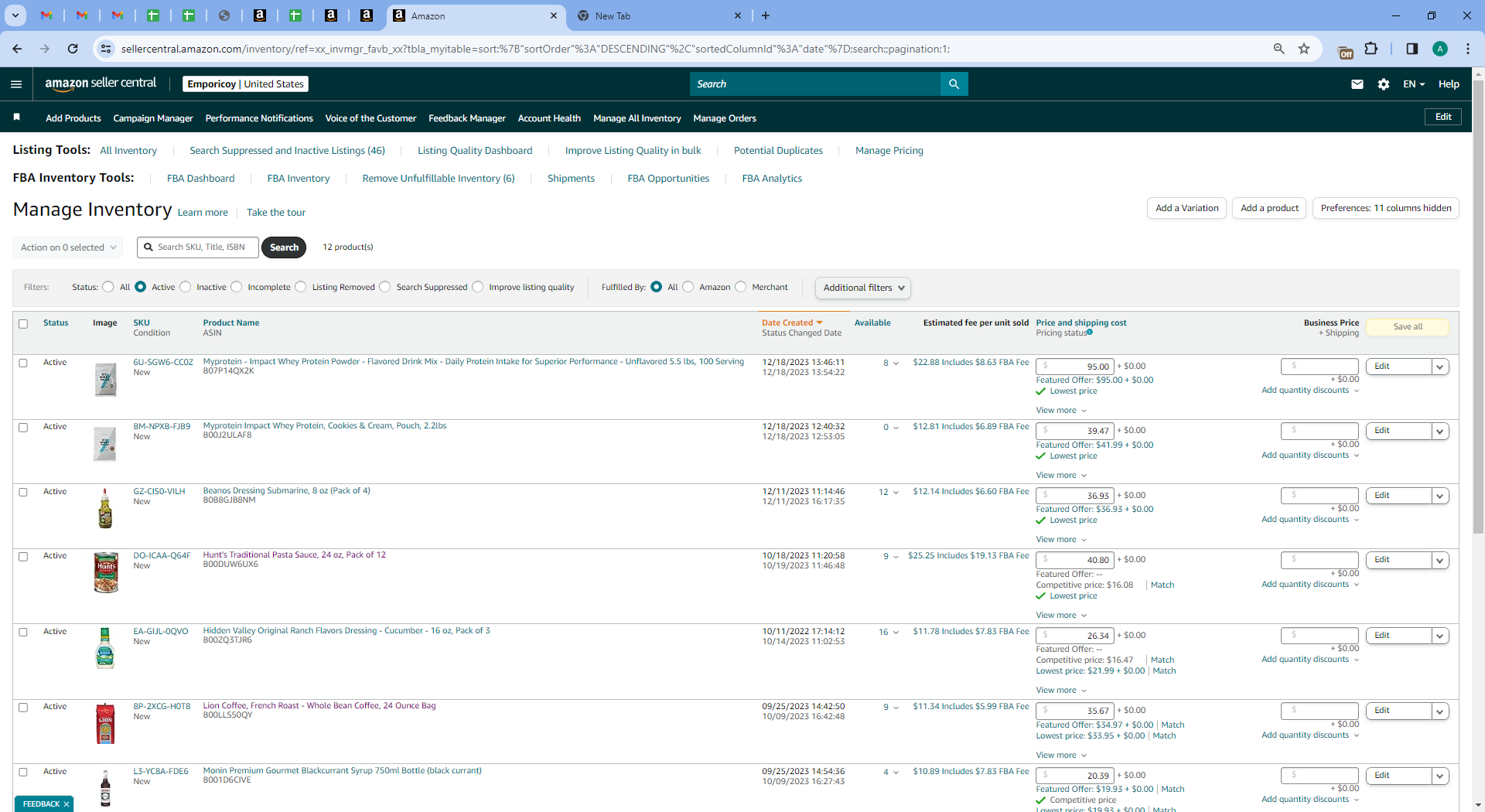Open the Seller Central hamburger menu
The width and height of the screenshot is (1485, 812).
click(16, 84)
